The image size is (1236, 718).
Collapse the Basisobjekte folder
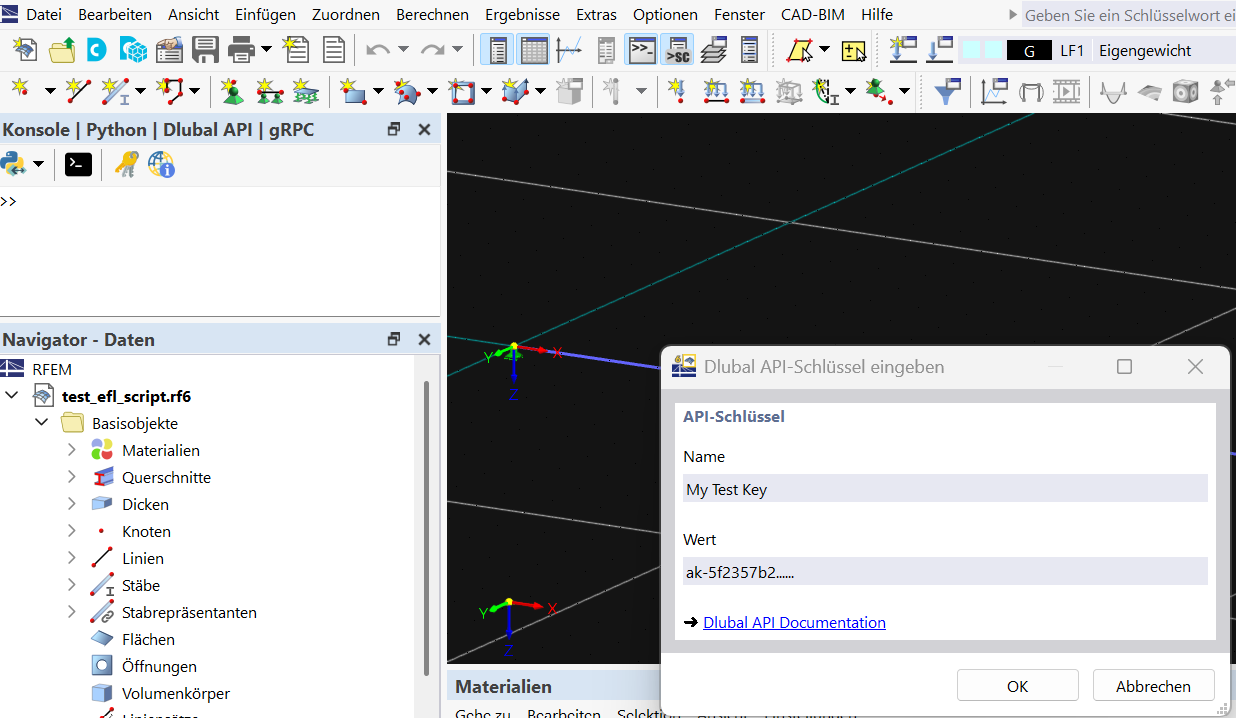click(42, 423)
